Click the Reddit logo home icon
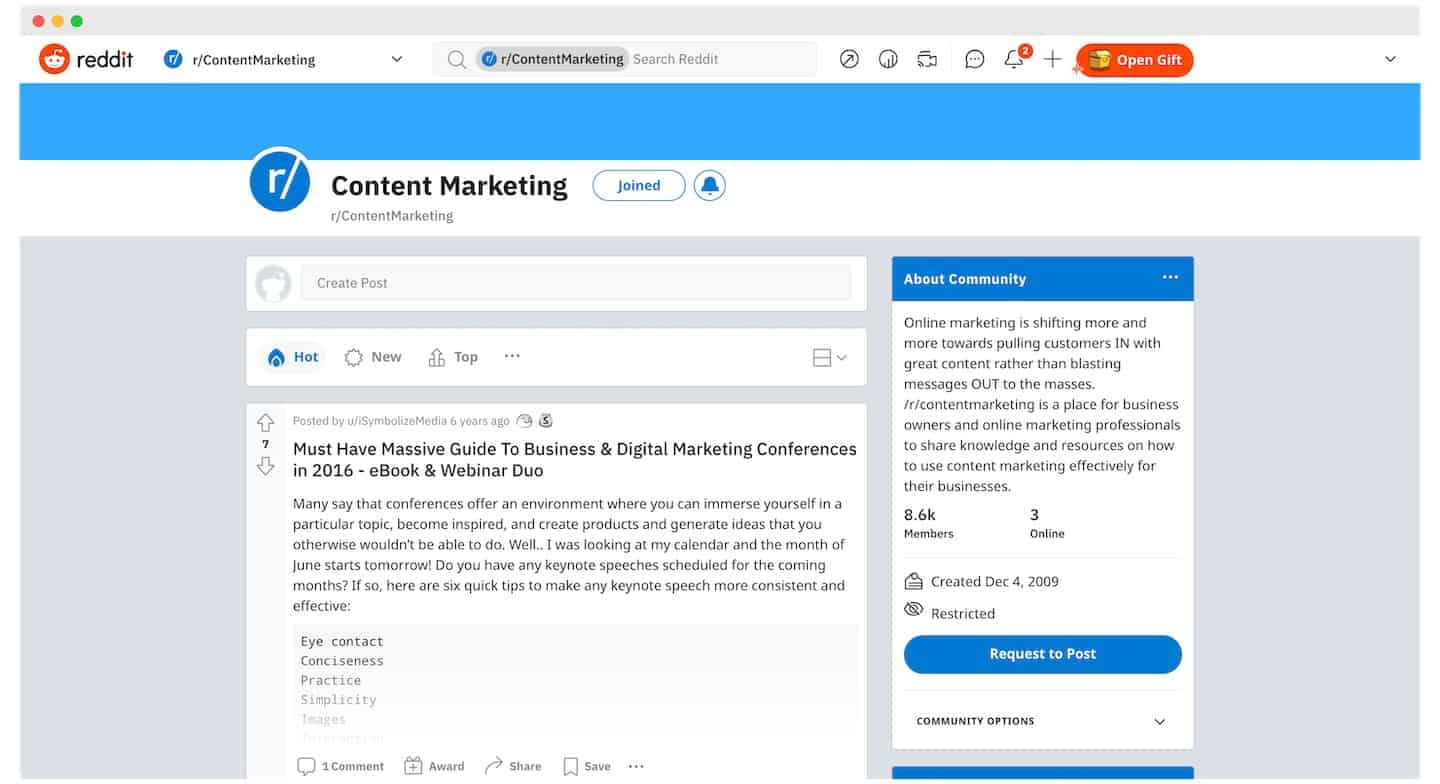Screen dimensions: 1440x784 (x=54, y=59)
